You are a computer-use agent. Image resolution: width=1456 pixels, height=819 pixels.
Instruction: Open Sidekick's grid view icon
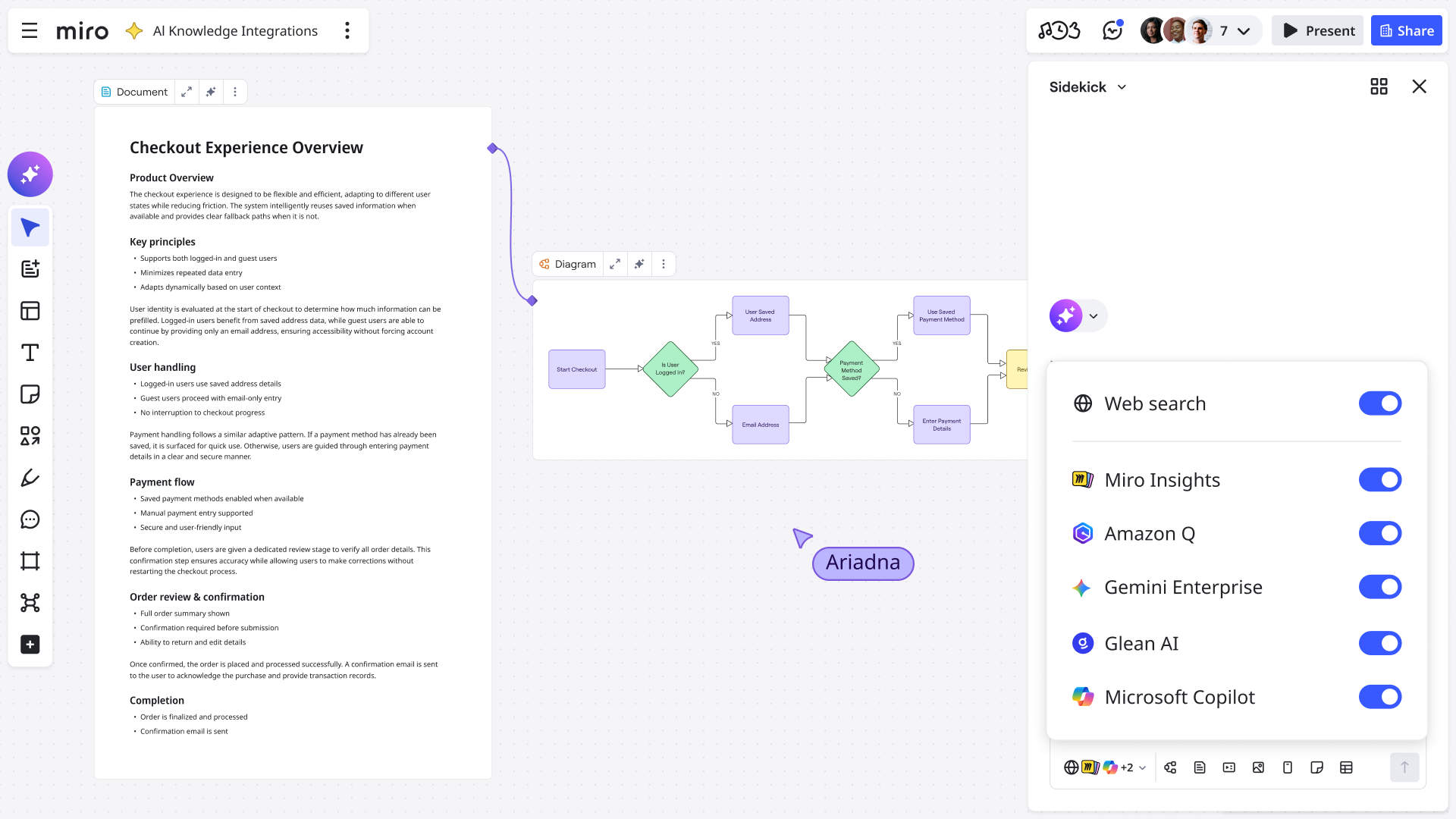[1379, 86]
